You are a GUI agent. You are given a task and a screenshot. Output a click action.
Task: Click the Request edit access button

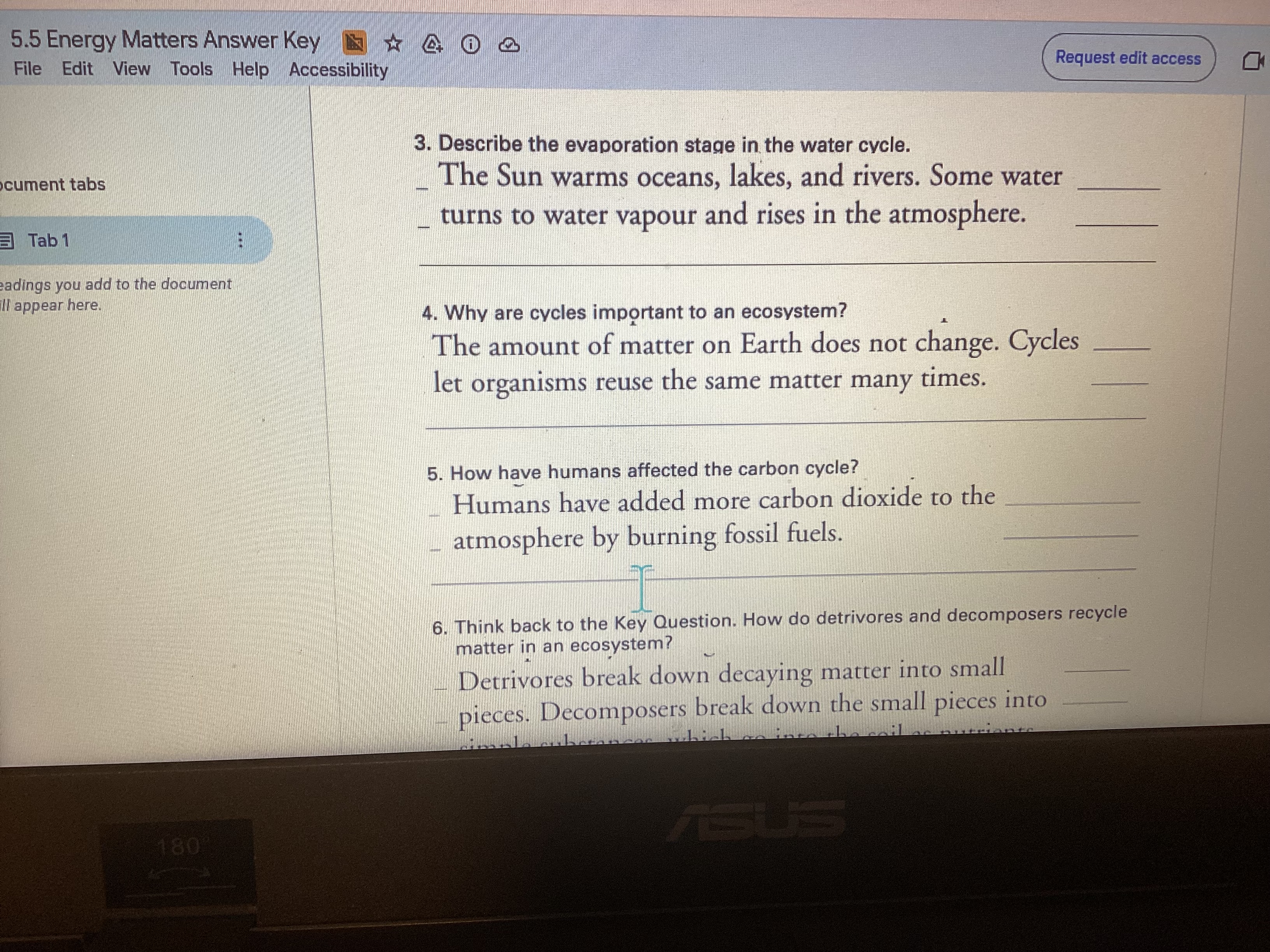coord(1128,58)
